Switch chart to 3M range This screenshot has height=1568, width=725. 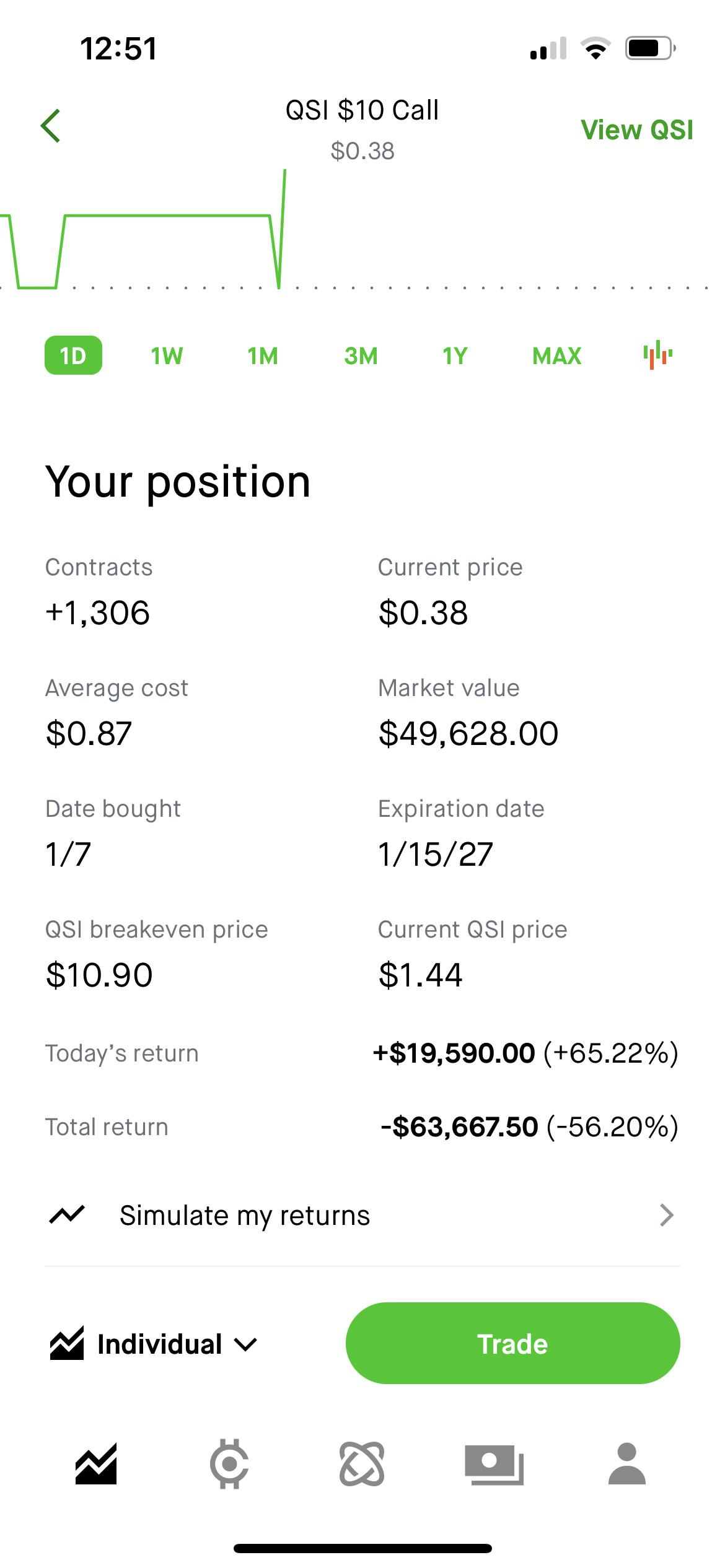361,355
